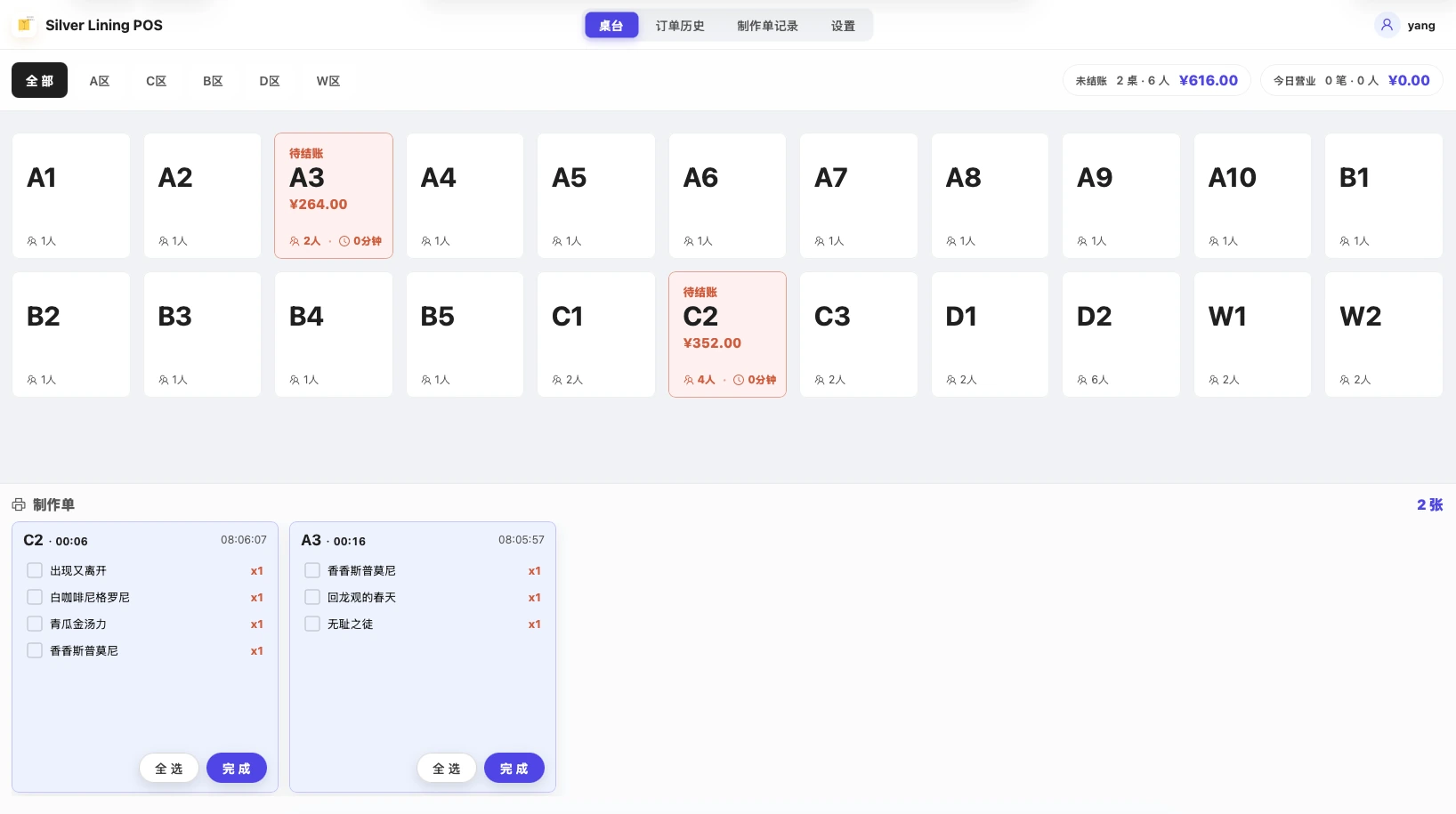Viewport: 1456px width, 814px height.
Task: Click the guest icon on table C2
Action: pos(689,380)
